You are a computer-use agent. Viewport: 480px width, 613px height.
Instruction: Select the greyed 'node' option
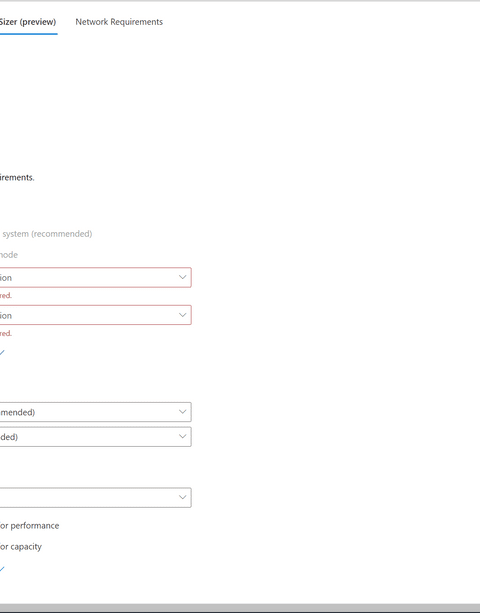9,255
